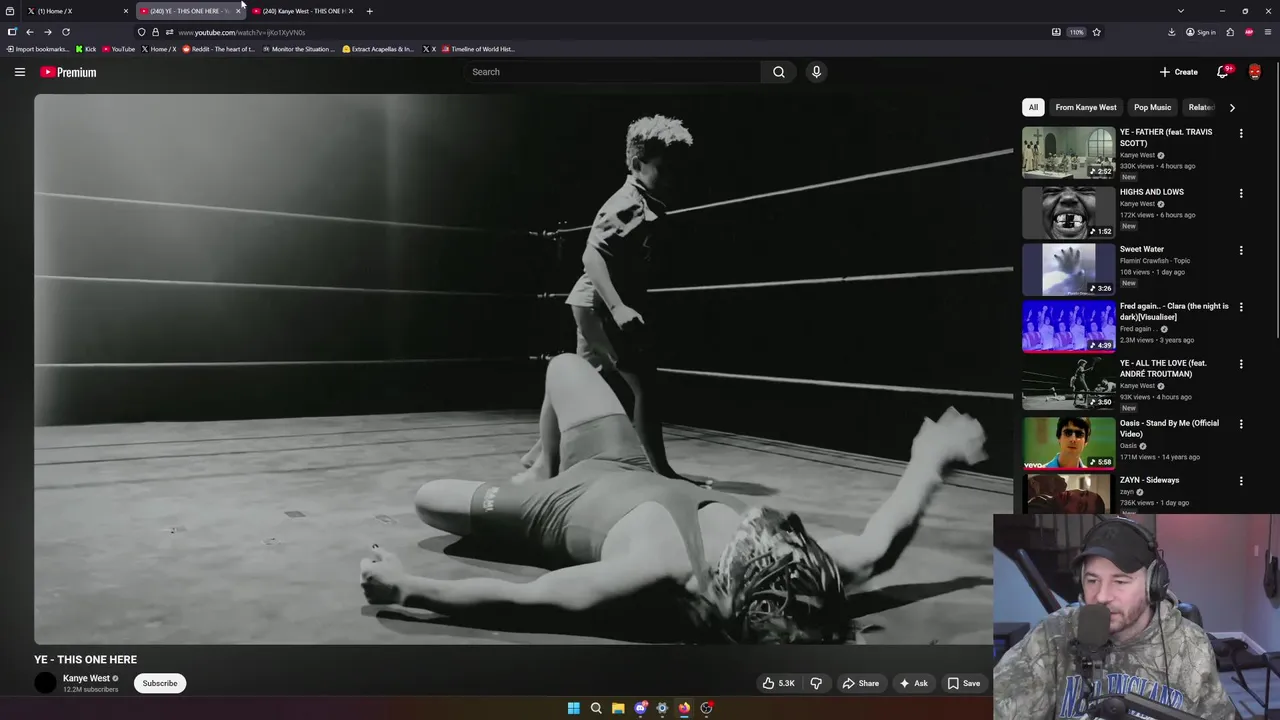This screenshot has width=1280, height=720.
Task: Open Windows taskbar search
Action: [596, 708]
